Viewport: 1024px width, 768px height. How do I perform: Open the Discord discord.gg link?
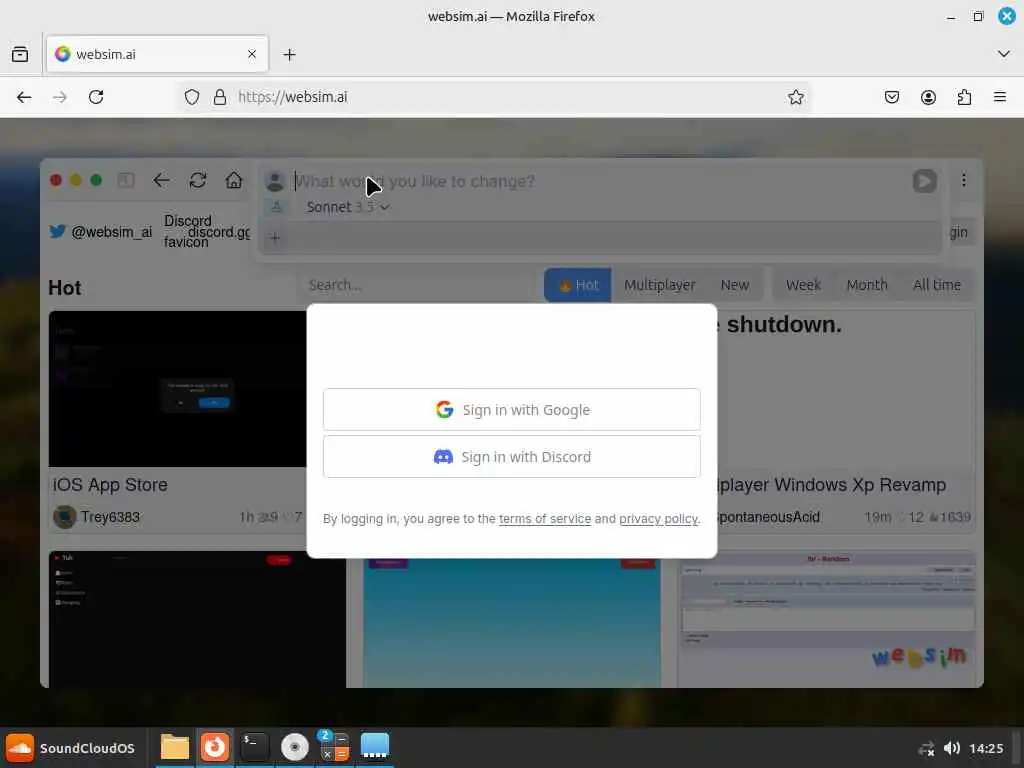pyautogui.click(x=207, y=231)
